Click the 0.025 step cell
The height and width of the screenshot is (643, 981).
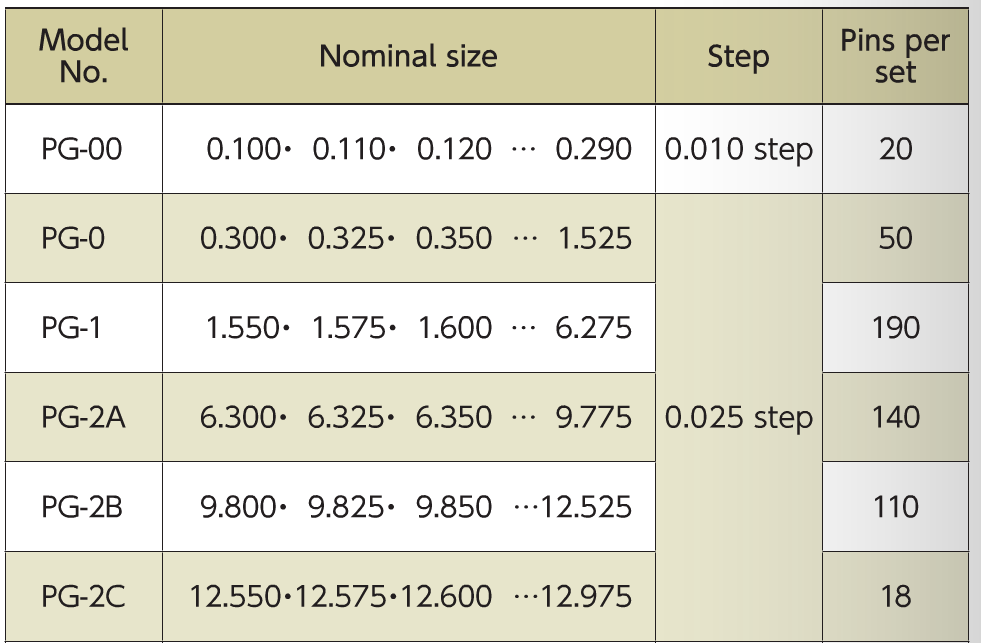pos(739,418)
